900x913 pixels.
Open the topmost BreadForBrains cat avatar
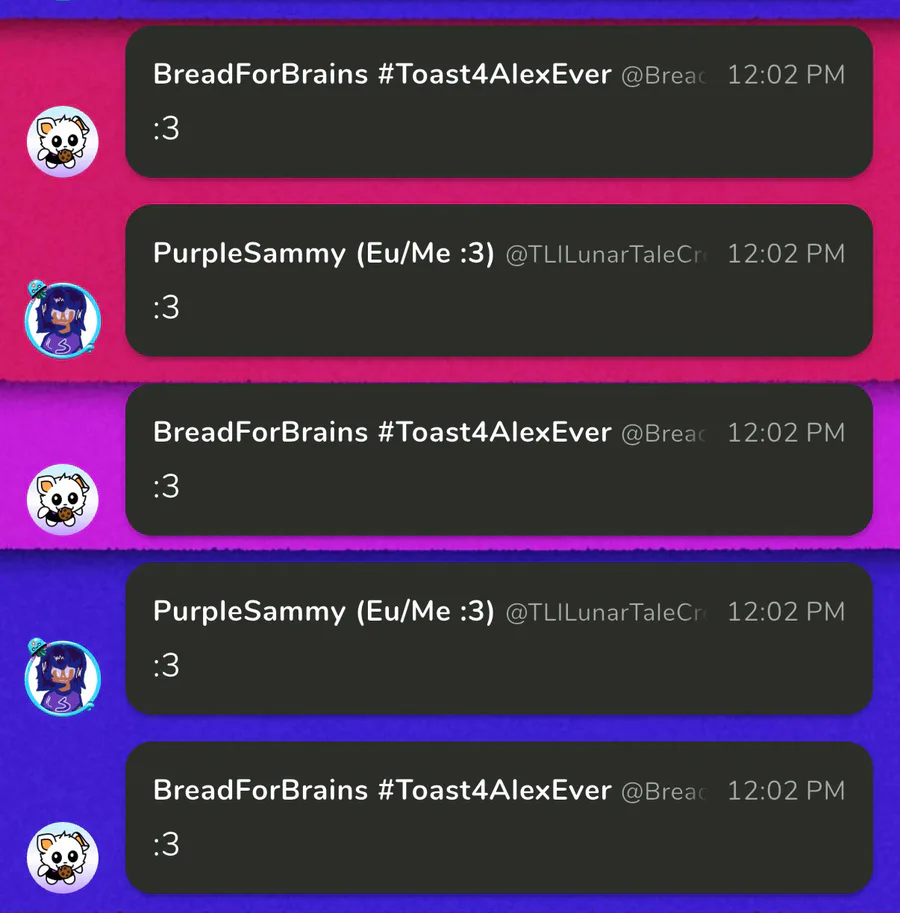pos(62,141)
